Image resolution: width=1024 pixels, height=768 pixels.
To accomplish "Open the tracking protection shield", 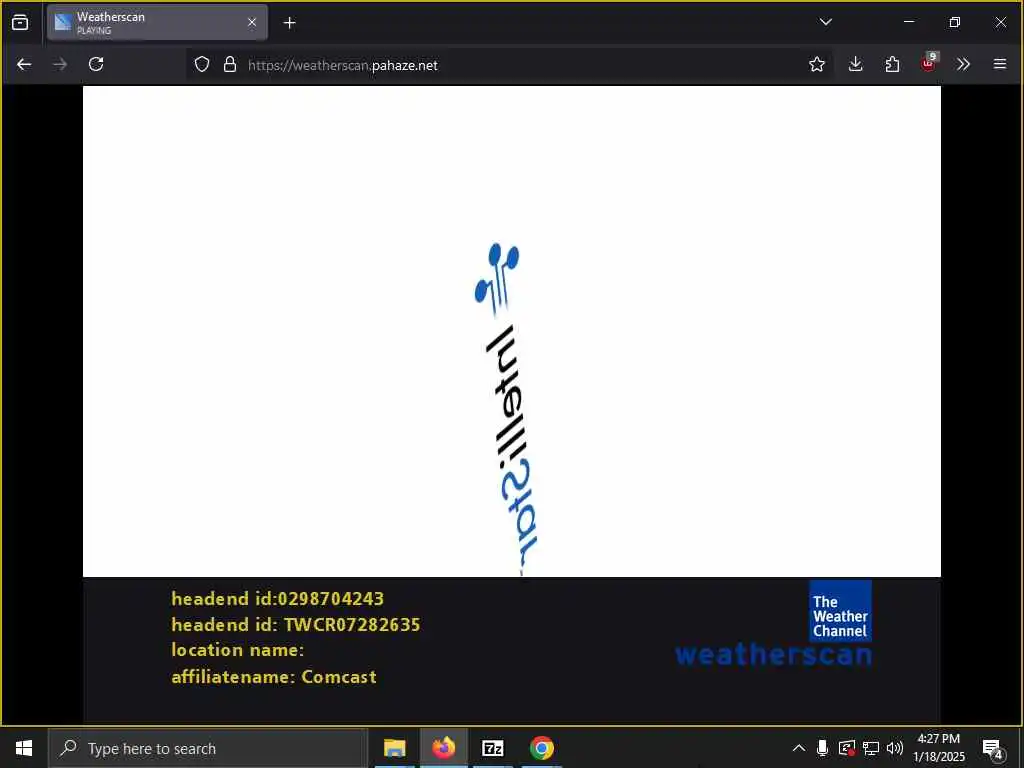I will [x=202, y=64].
